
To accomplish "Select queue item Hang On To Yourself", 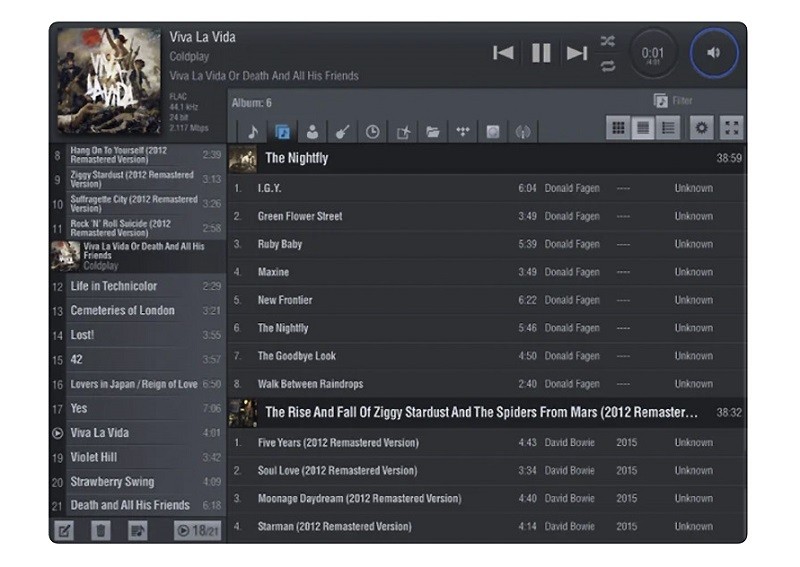I will (138, 155).
